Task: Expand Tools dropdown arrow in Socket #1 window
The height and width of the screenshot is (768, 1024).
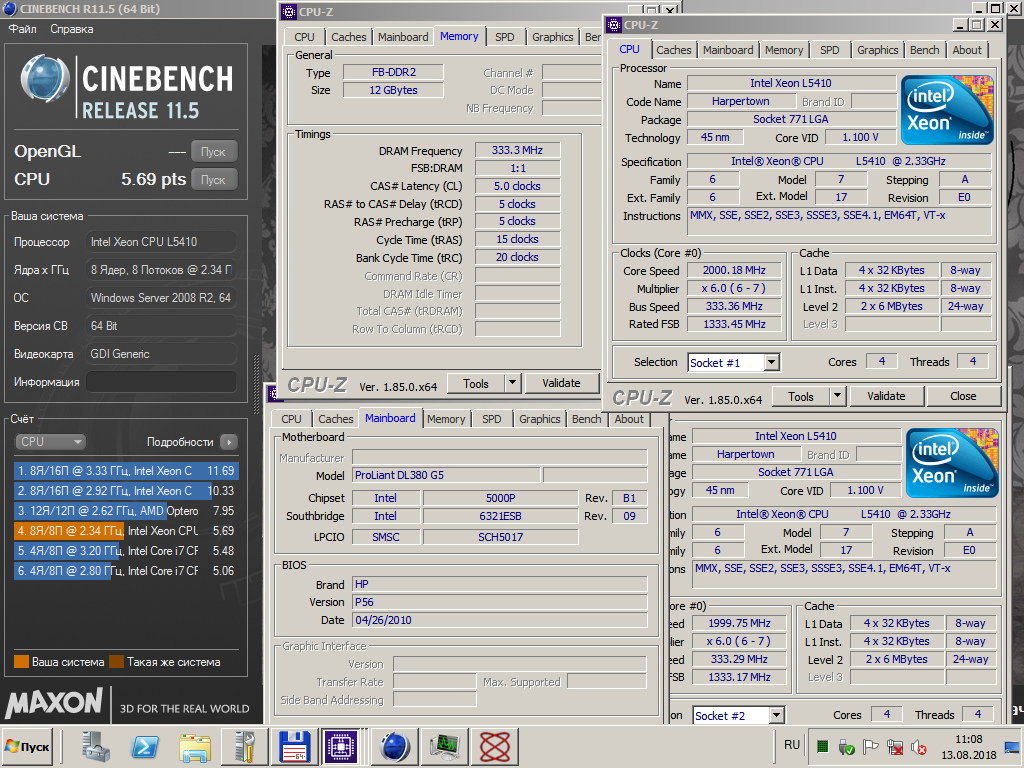Action: pos(838,396)
